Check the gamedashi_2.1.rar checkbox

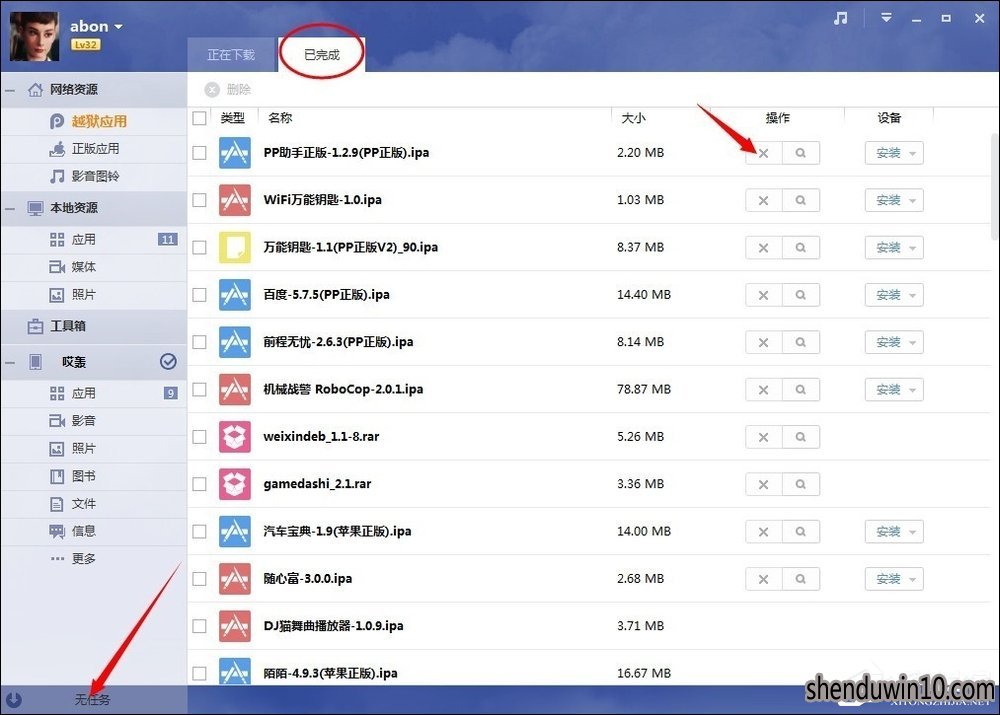[199, 484]
